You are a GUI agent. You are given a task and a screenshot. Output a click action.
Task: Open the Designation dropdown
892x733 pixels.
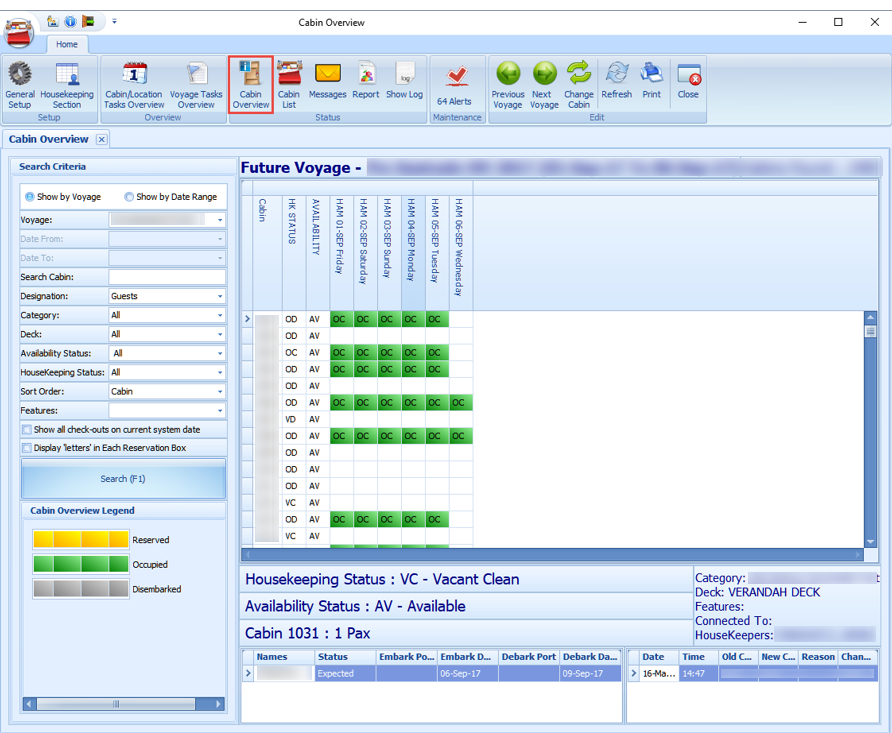(x=222, y=296)
